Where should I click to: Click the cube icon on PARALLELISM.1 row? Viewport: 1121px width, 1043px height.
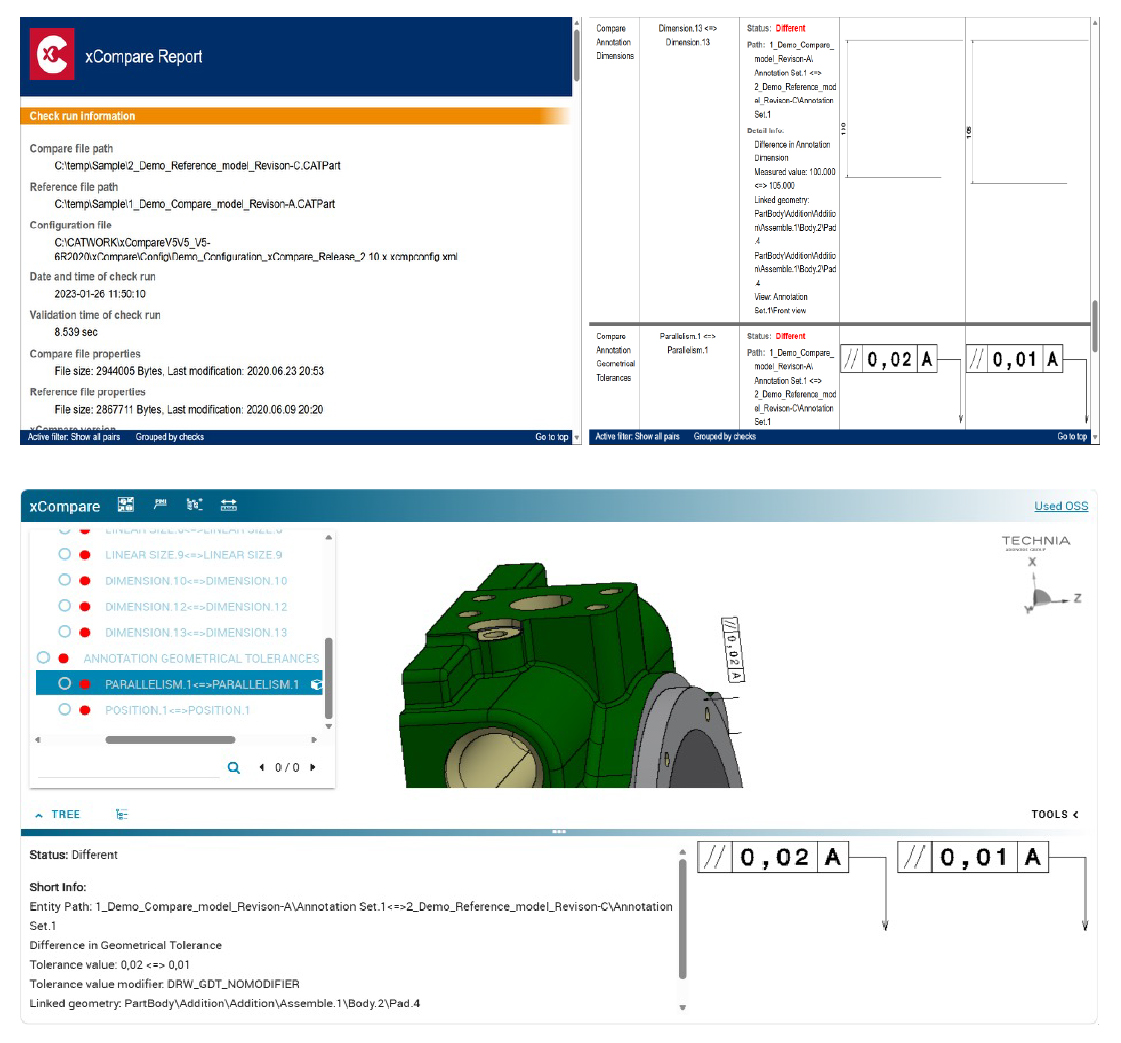pyautogui.click(x=316, y=685)
